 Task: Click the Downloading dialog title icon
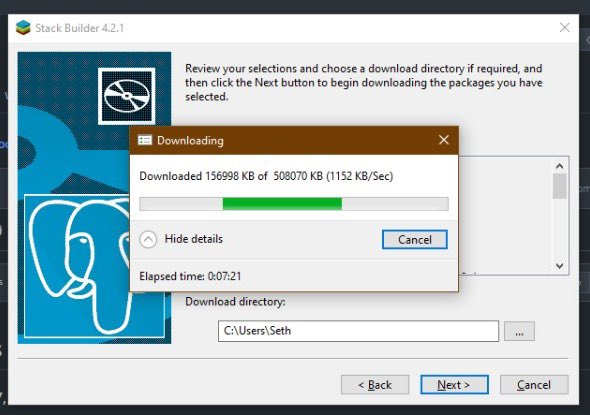pyautogui.click(x=145, y=140)
